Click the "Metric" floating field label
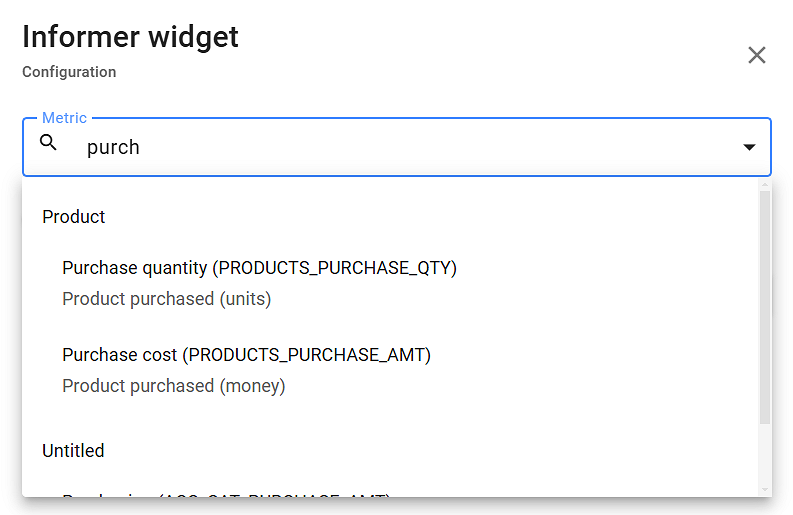Viewport: 793px width, 515px height. [x=64, y=118]
